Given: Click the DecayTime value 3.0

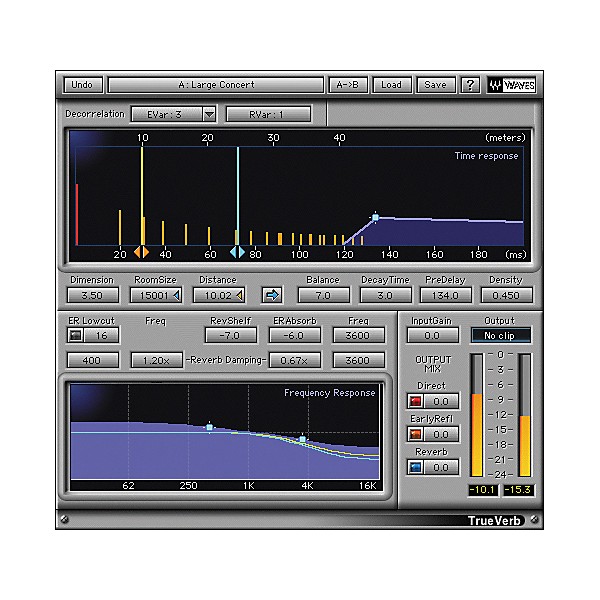Looking at the screenshot, I should 385,295.
